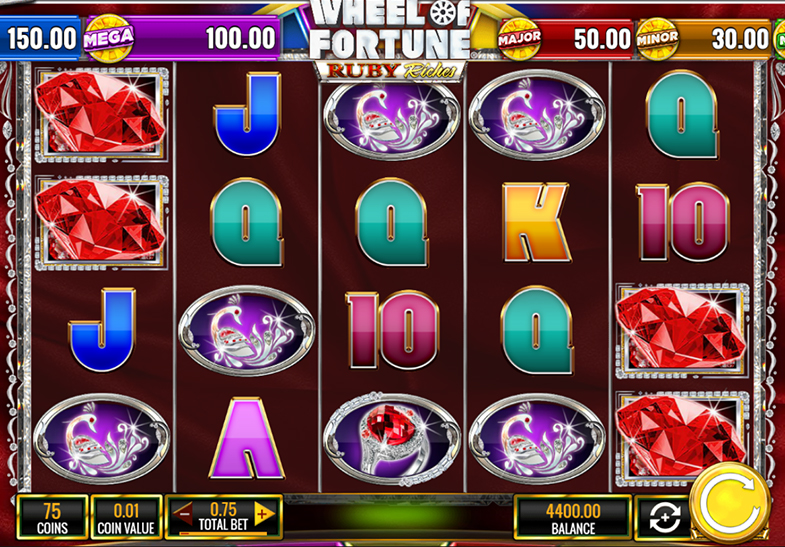The height and width of the screenshot is (547, 785).
Task: Click the Total Bet slider bar
Action: pyautogui.click(x=223, y=533)
